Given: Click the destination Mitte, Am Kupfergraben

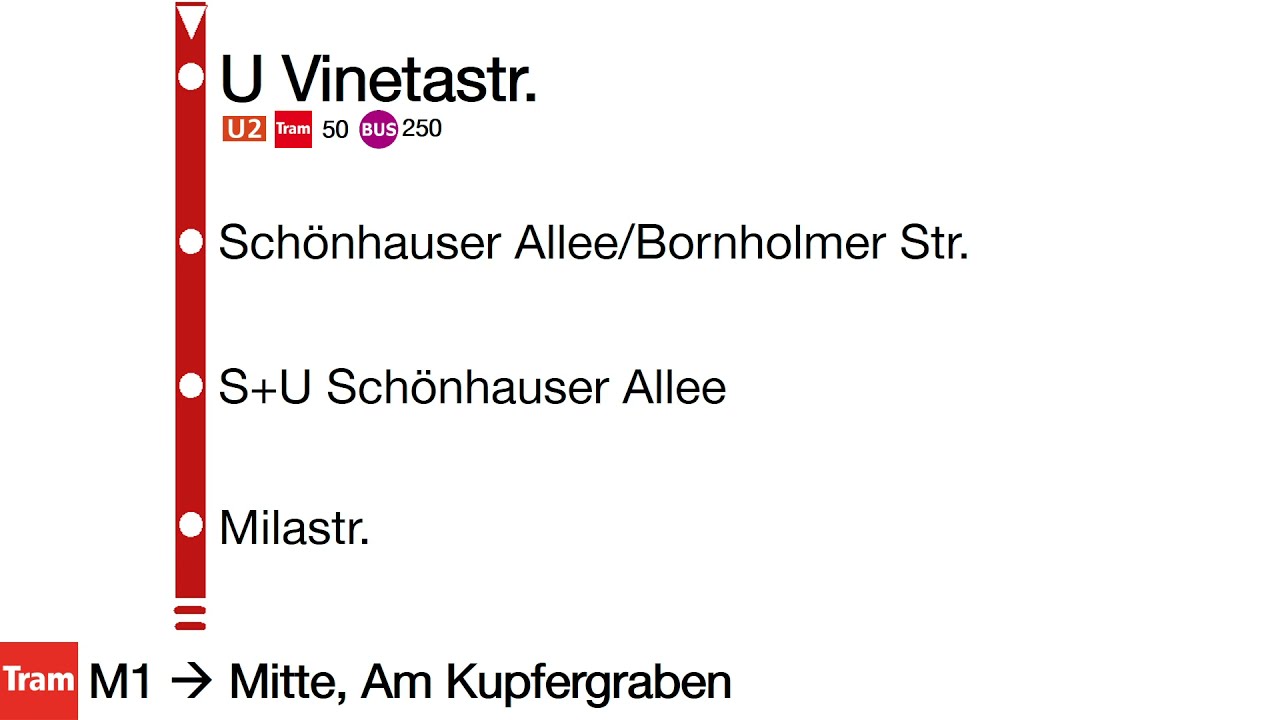Looking at the screenshot, I should click(x=480, y=682).
